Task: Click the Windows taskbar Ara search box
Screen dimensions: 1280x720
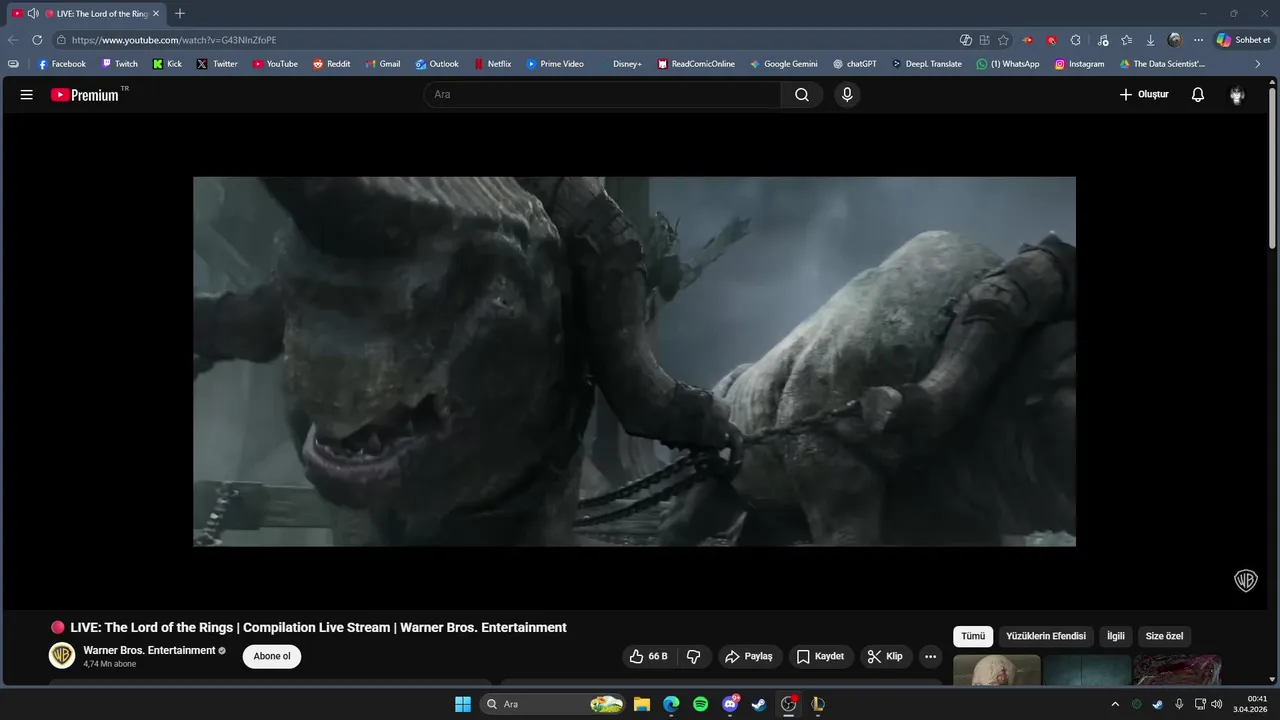Action: click(553, 704)
